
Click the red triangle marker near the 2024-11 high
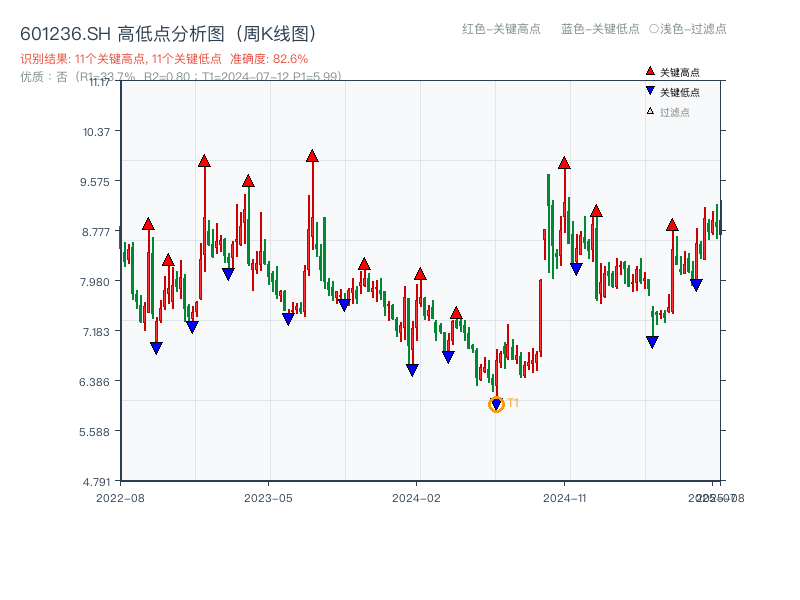click(x=565, y=162)
